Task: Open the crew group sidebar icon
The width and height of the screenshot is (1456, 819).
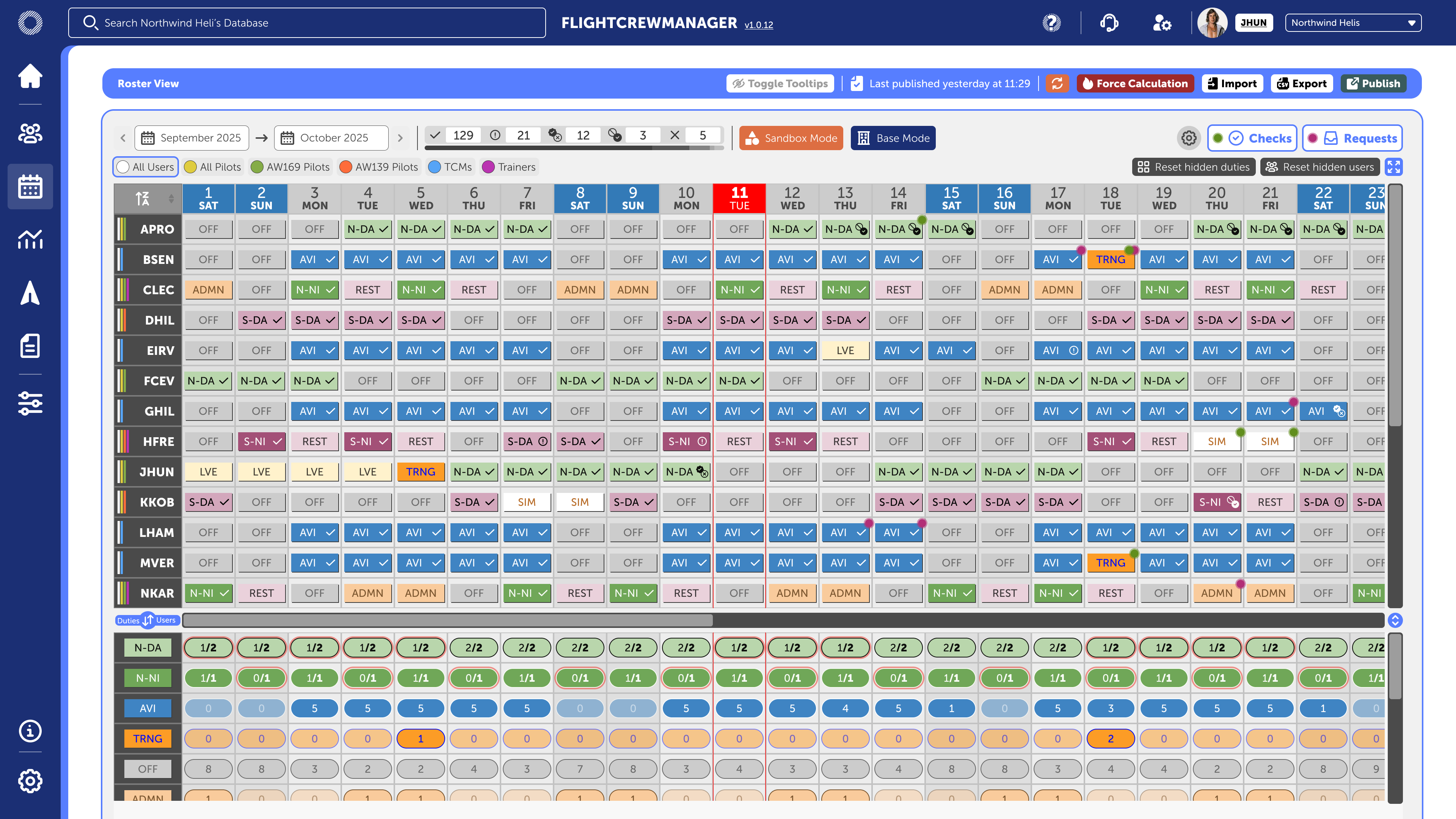Action: [30, 133]
